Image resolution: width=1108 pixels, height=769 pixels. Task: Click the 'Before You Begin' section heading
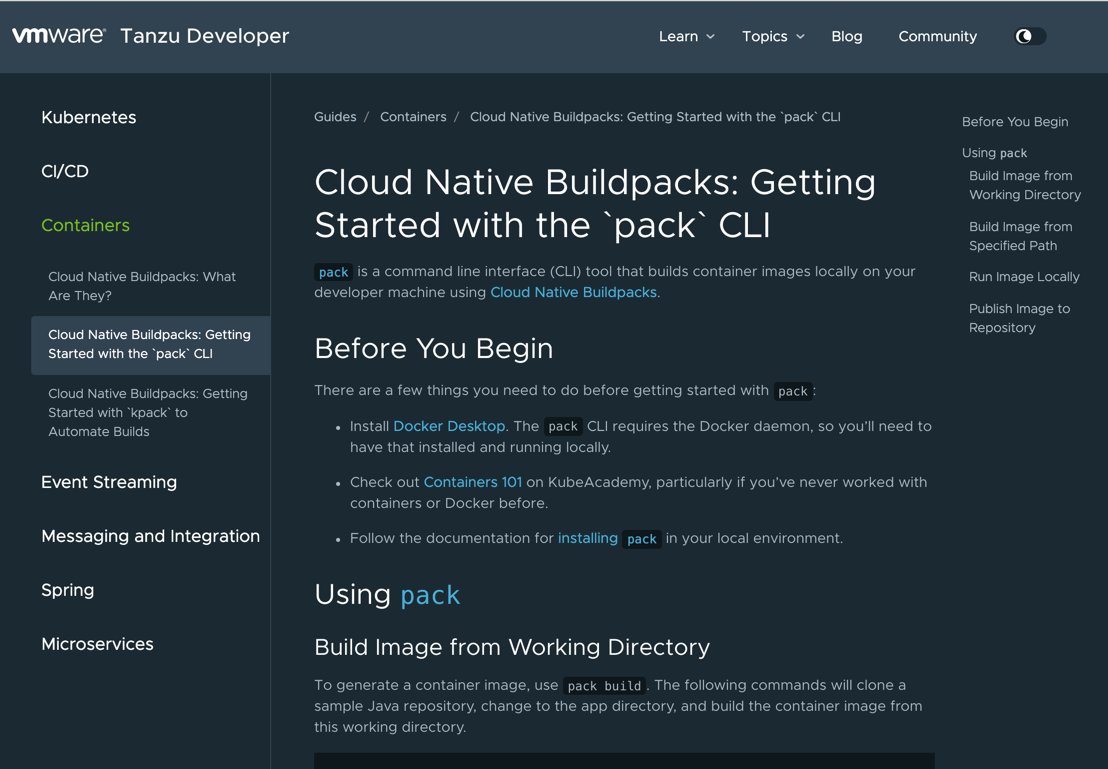coord(434,348)
